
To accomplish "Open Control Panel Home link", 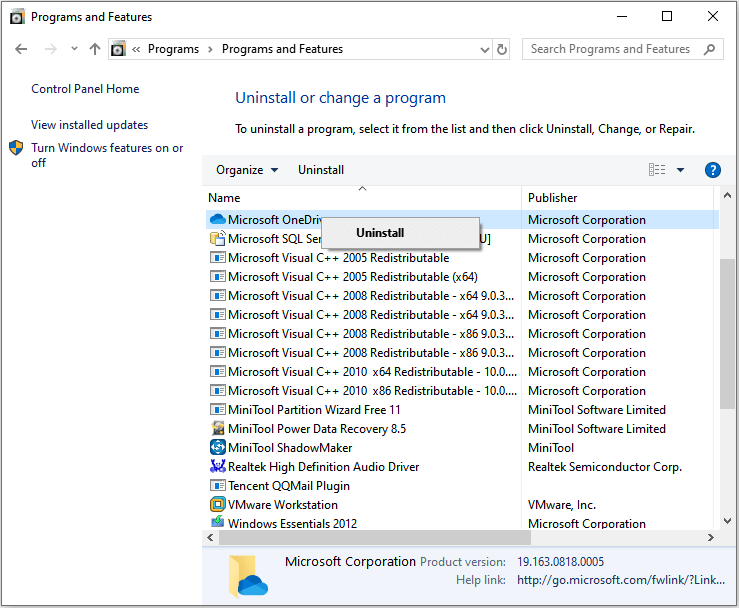I will 85,89.
